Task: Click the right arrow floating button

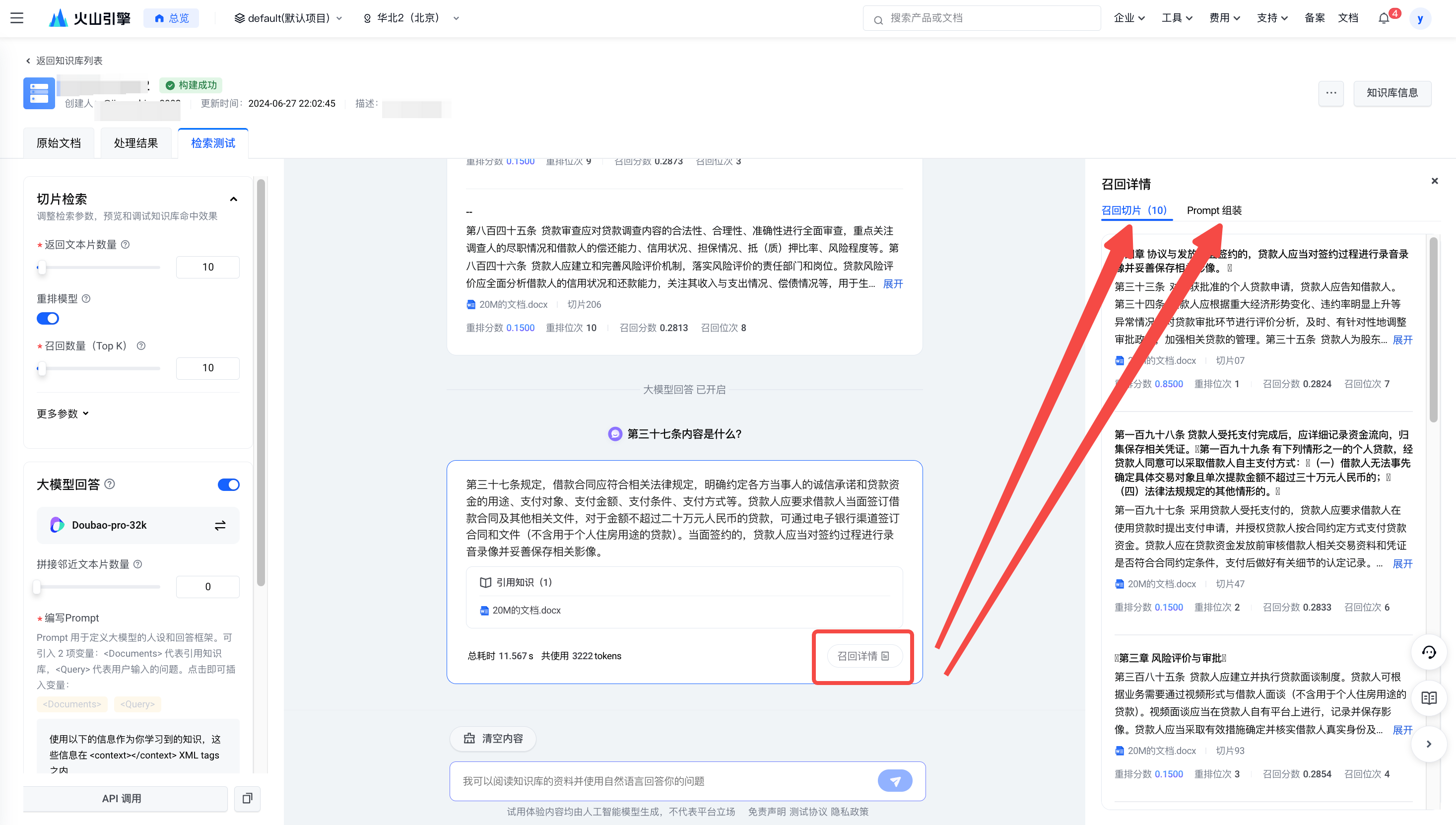Action: pos(1428,744)
